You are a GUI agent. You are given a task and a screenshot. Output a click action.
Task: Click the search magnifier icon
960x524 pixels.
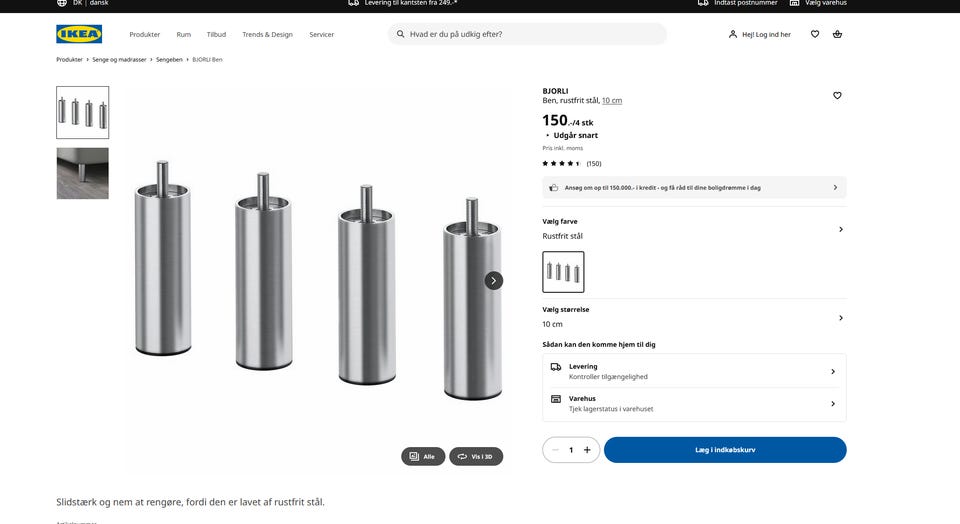pos(401,34)
